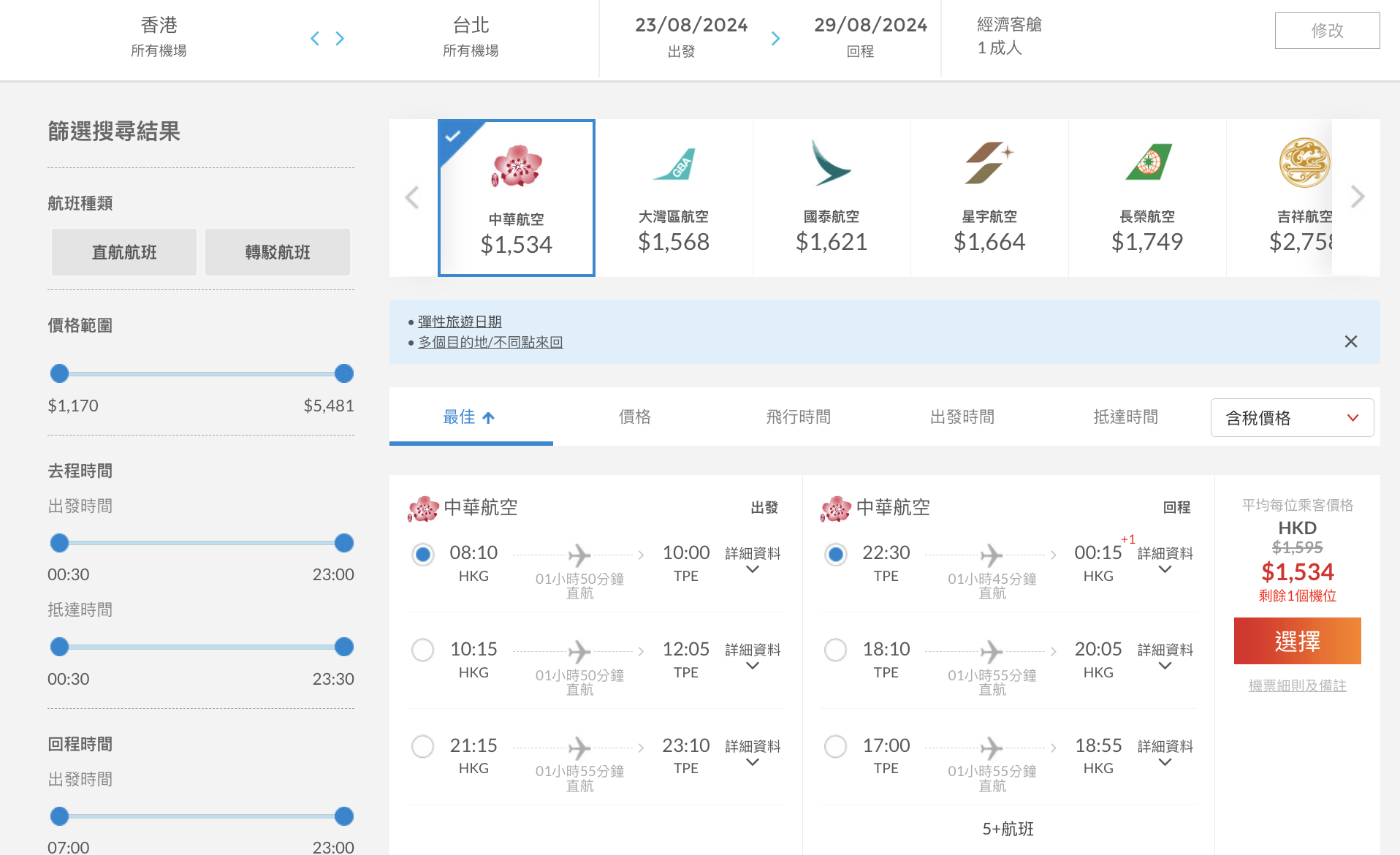
Task: Expand 詳細資料 for the 18:10 return flight
Action: (1165, 656)
